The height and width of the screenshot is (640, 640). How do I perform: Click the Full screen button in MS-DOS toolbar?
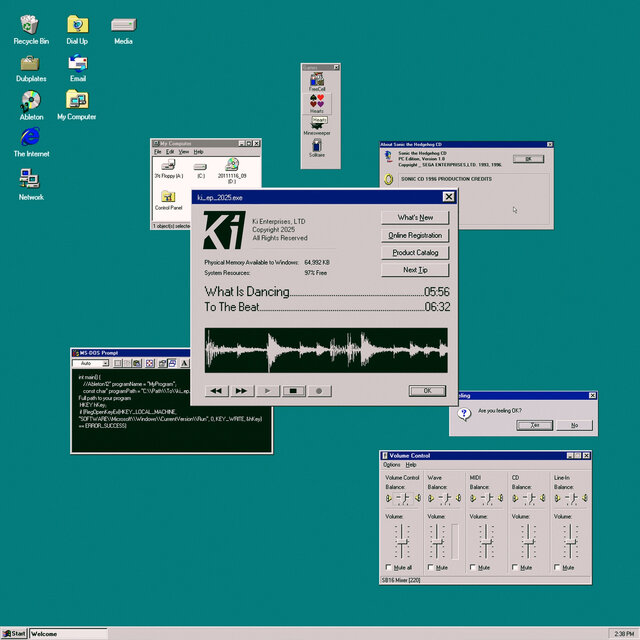(x=150, y=363)
